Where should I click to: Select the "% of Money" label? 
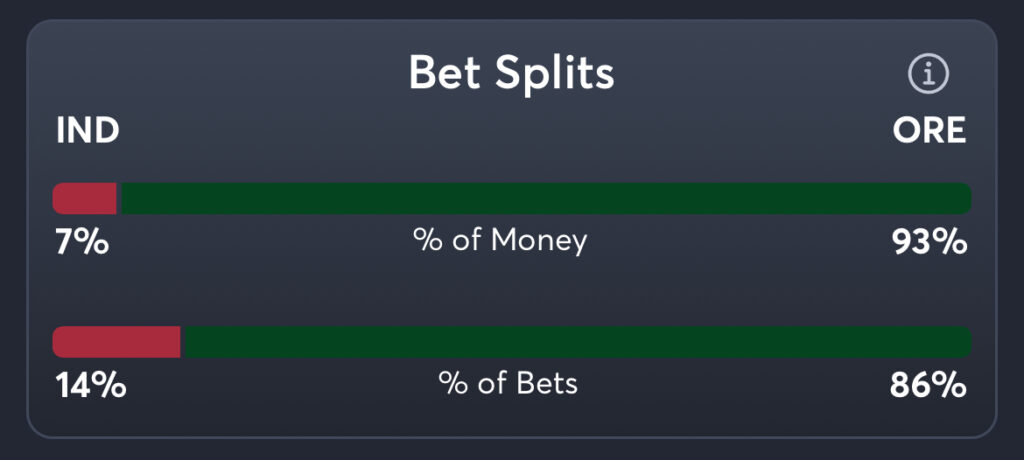[x=500, y=241]
